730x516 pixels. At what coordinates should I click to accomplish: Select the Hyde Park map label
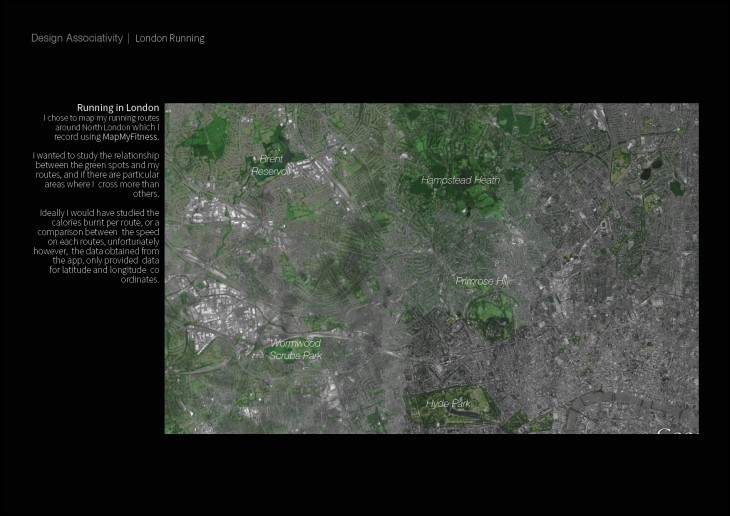[x=448, y=404]
